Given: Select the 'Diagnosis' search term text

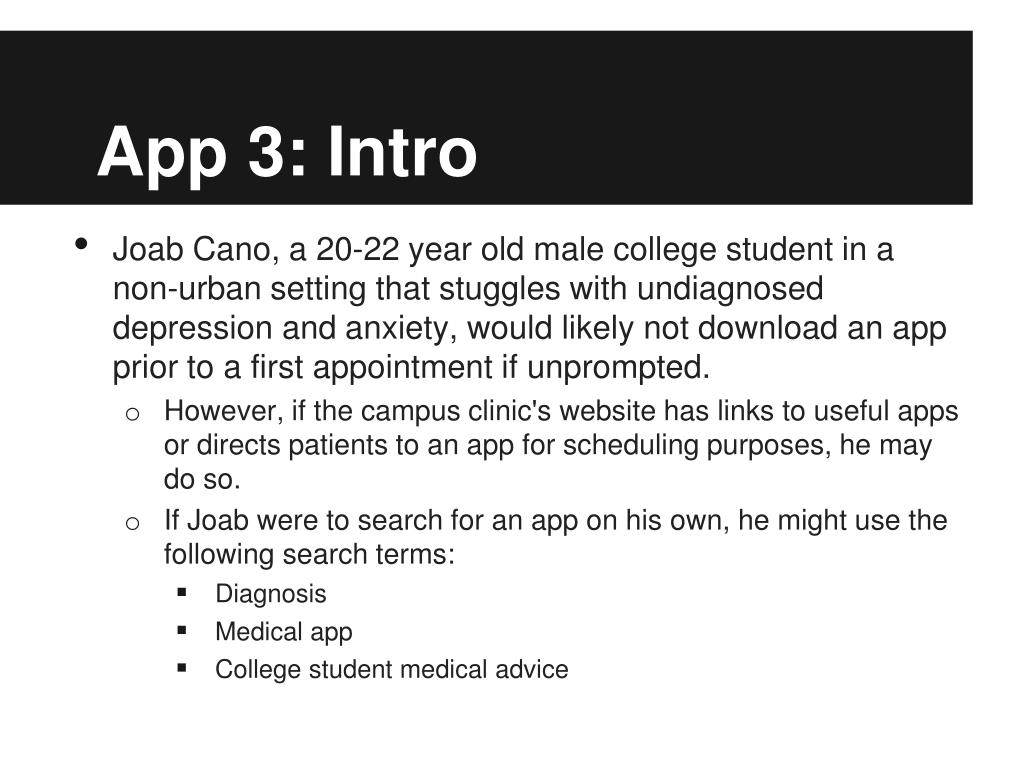Looking at the screenshot, I should pos(270,594).
